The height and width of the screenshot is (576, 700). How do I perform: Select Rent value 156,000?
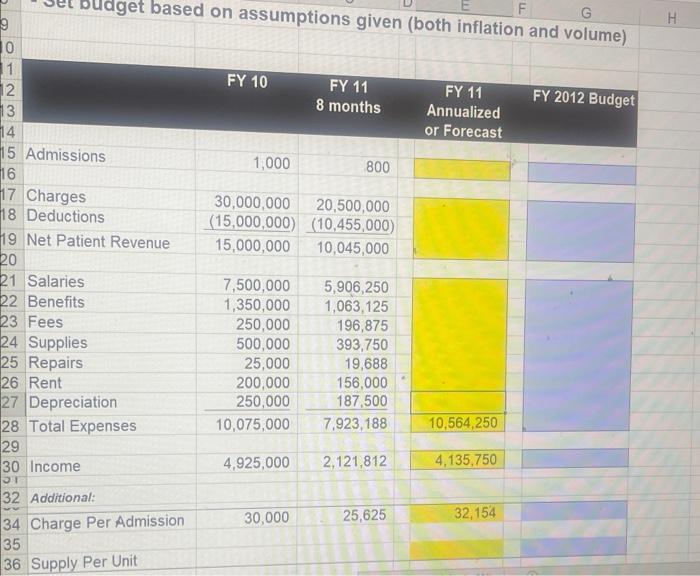point(362,383)
